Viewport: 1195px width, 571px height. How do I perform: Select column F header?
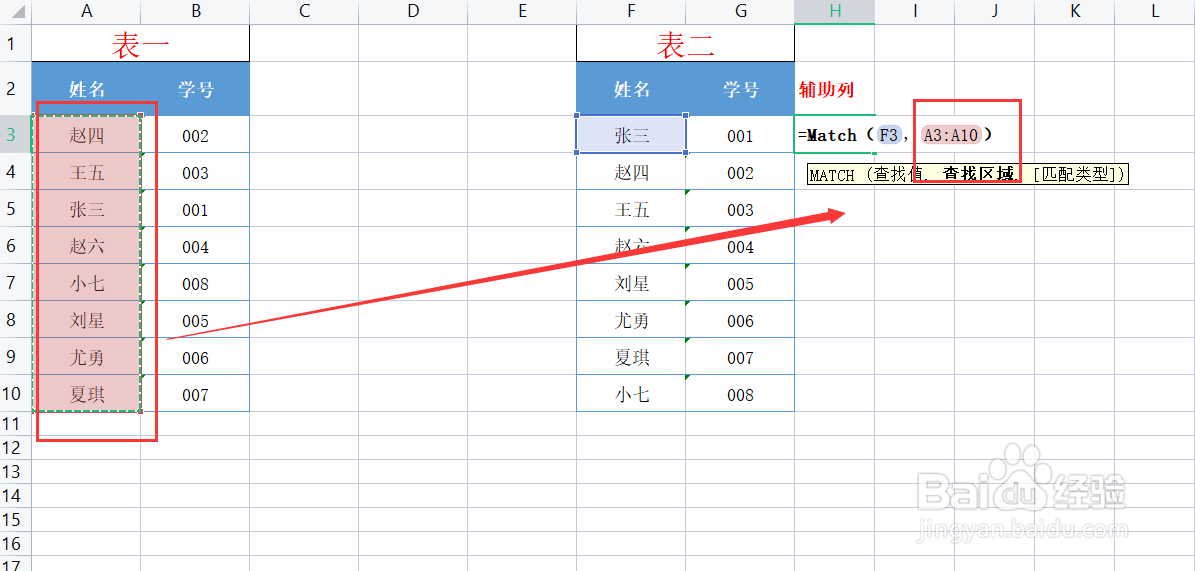(x=631, y=11)
